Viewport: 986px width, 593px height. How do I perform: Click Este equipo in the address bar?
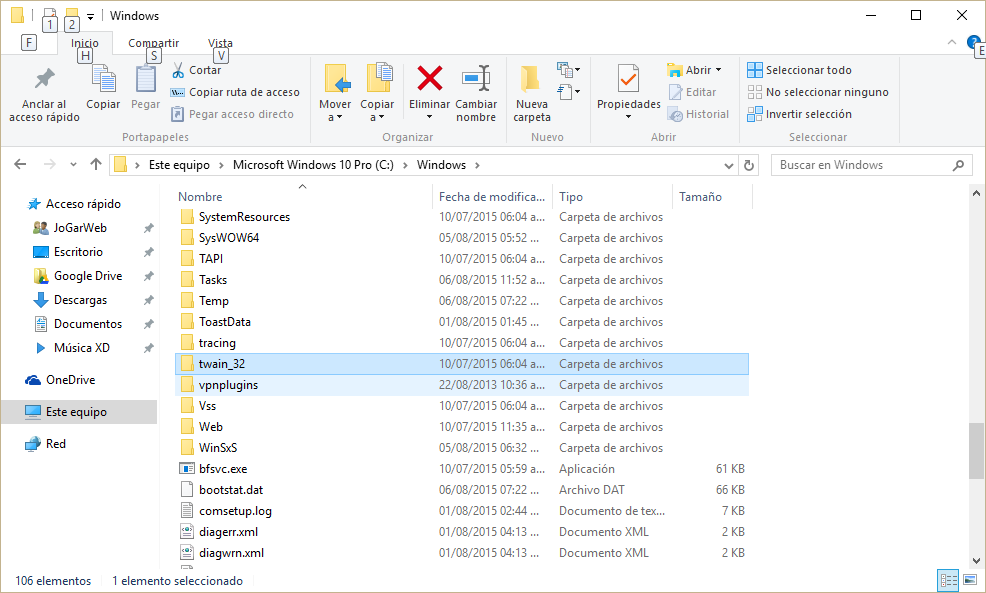[x=179, y=165]
